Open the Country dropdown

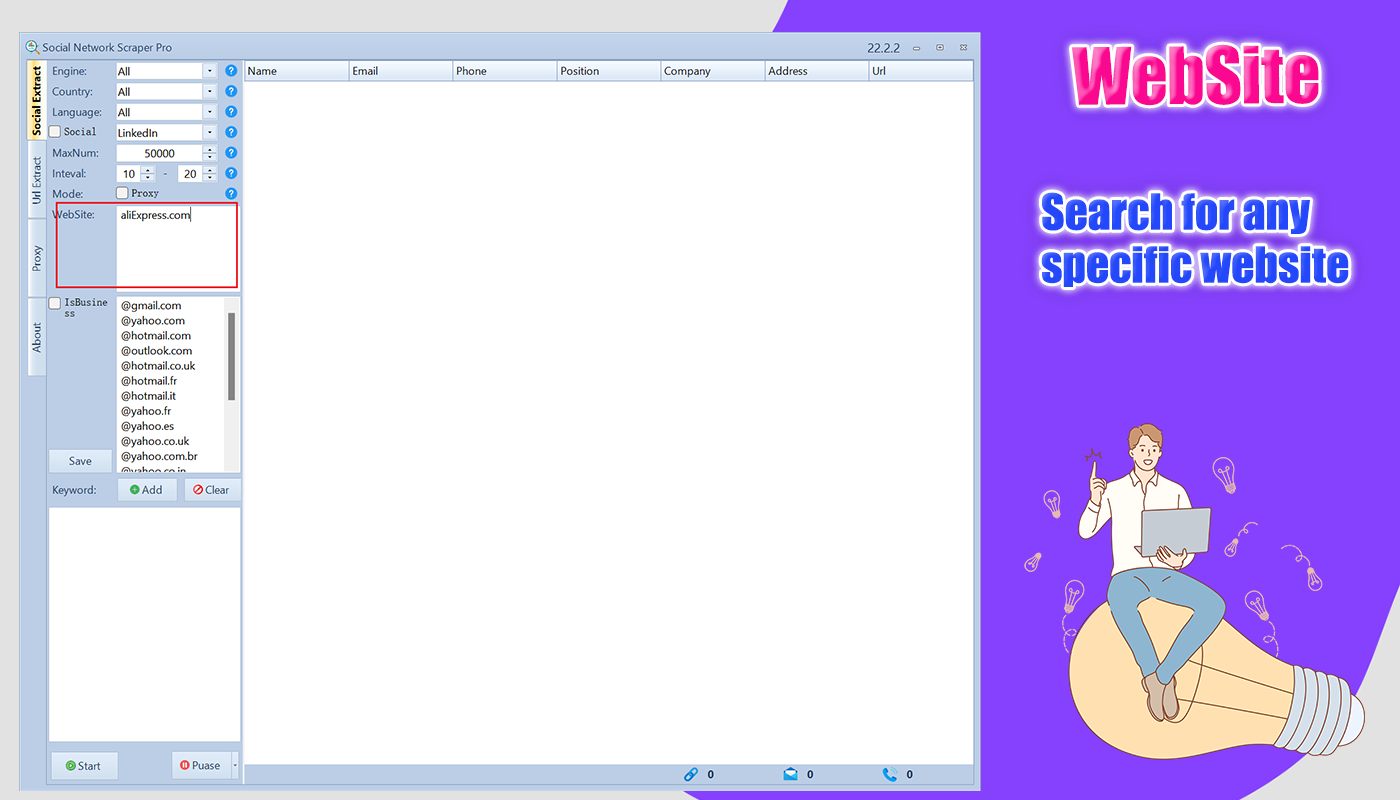[208, 91]
